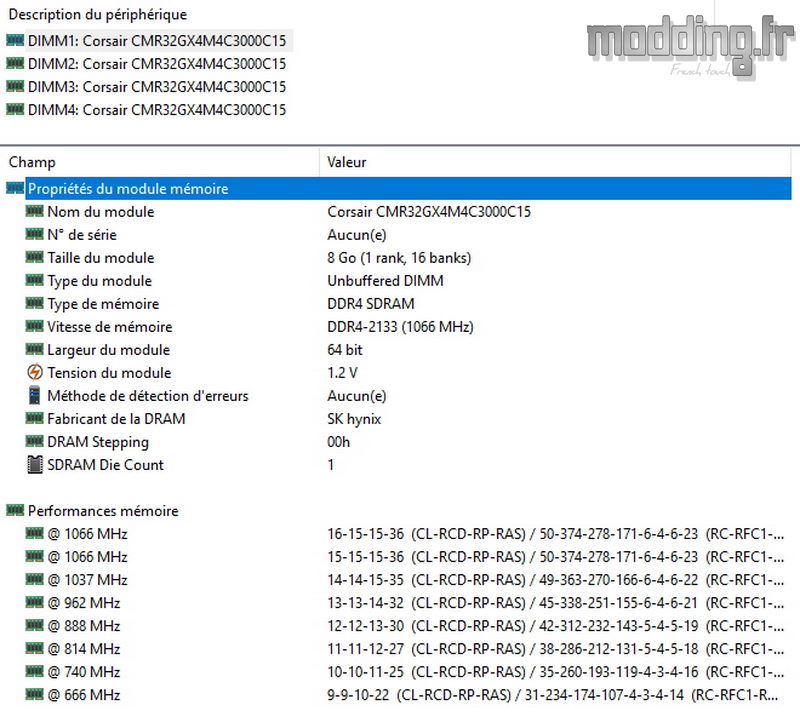Screen dimensions: 800x728
Task: Click the DRAM Stepping row icon
Action: click(x=34, y=441)
